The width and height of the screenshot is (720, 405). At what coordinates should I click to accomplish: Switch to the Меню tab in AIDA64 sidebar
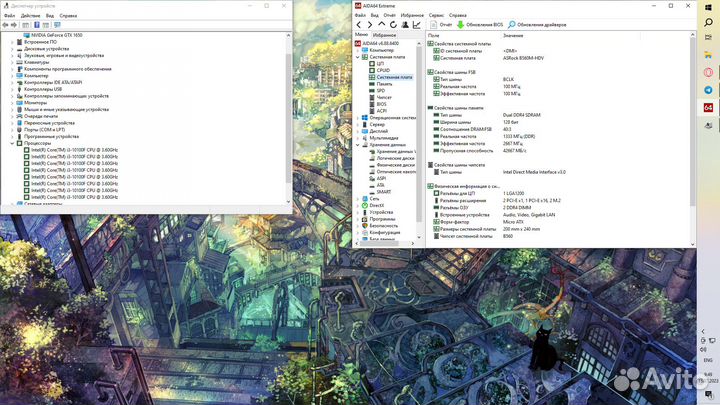pyautogui.click(x=361, y=35)
